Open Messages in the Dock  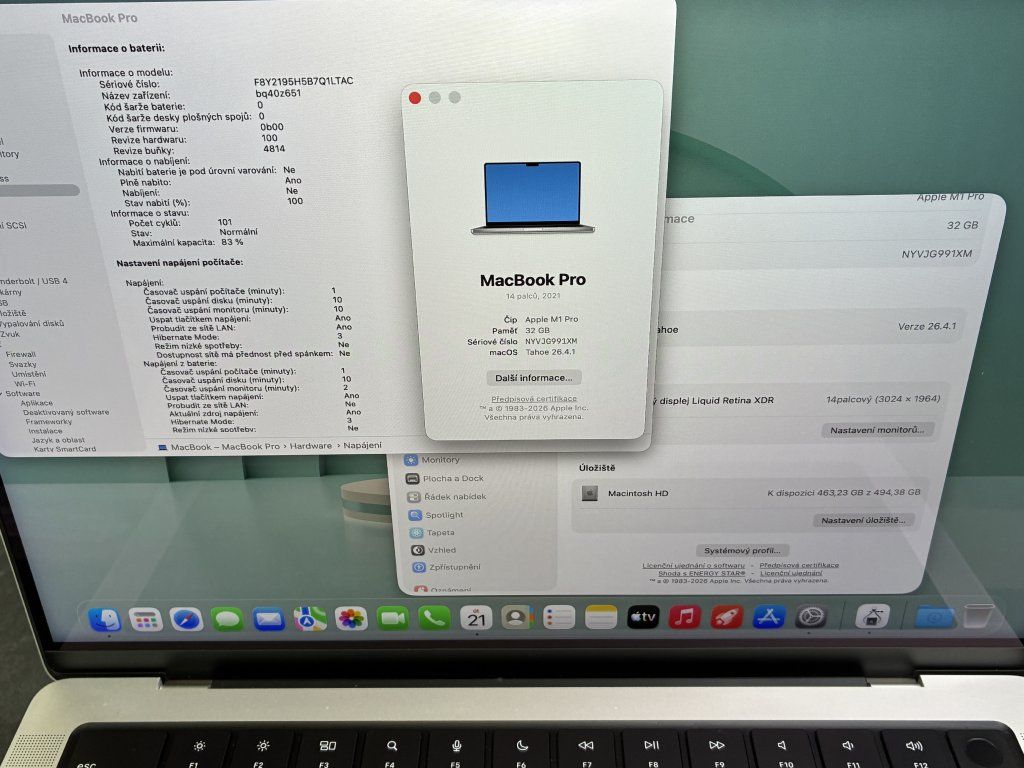click(227, 618)
